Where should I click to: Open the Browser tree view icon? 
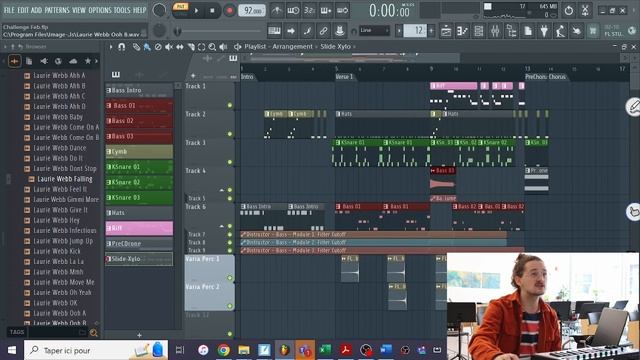pyautogui.click(x=511, y=31)
